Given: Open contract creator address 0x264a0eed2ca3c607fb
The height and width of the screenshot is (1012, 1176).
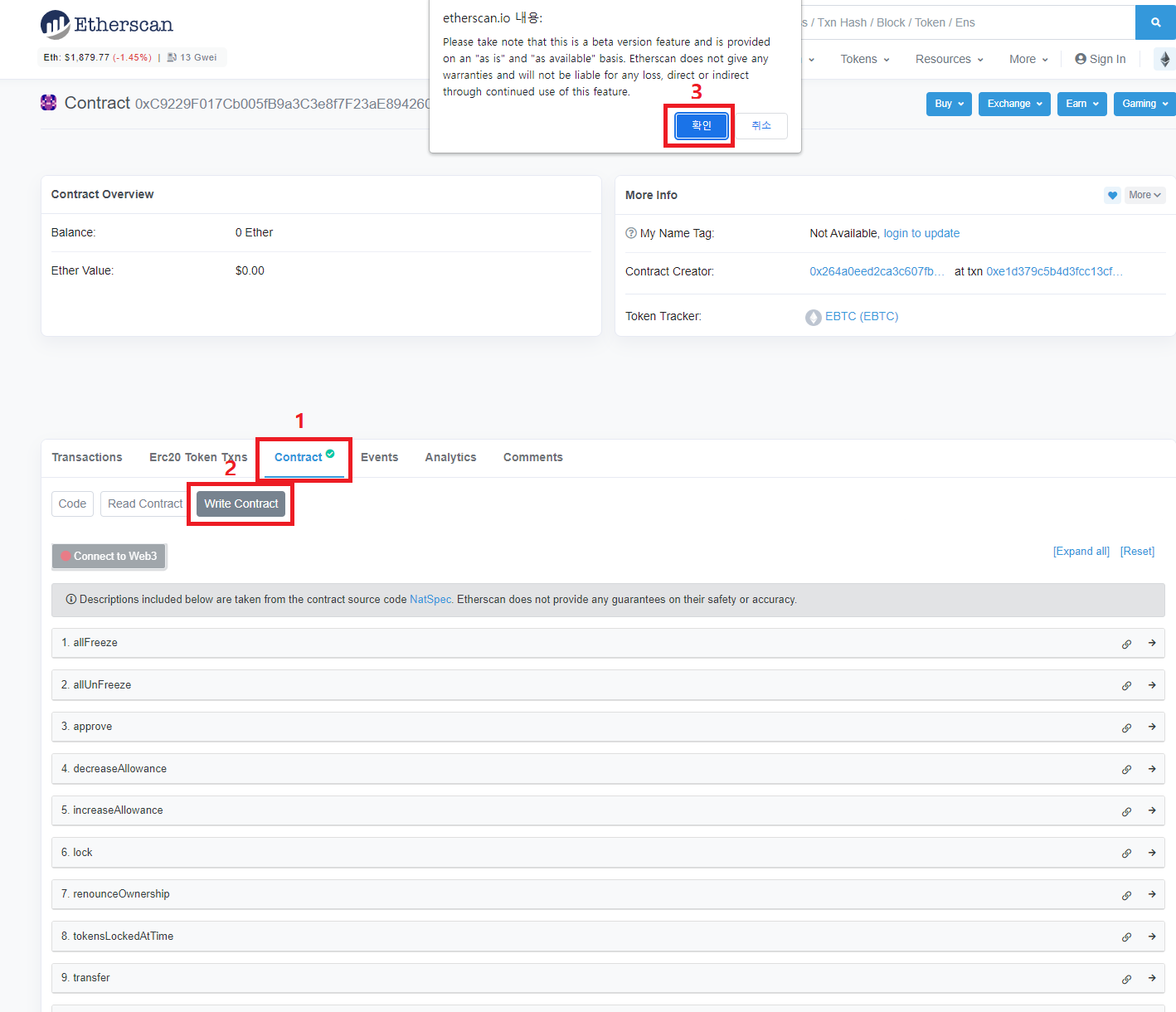Looking at the screenshot, I should pos(877,271).
